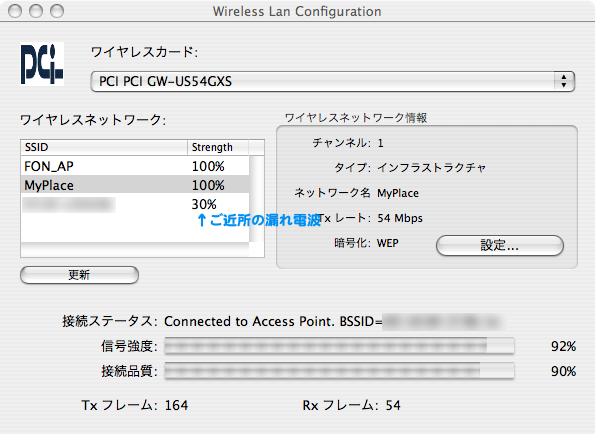Click the network list vertical scrollbar
The image size is (595, 434).
(x=257, y=199)
